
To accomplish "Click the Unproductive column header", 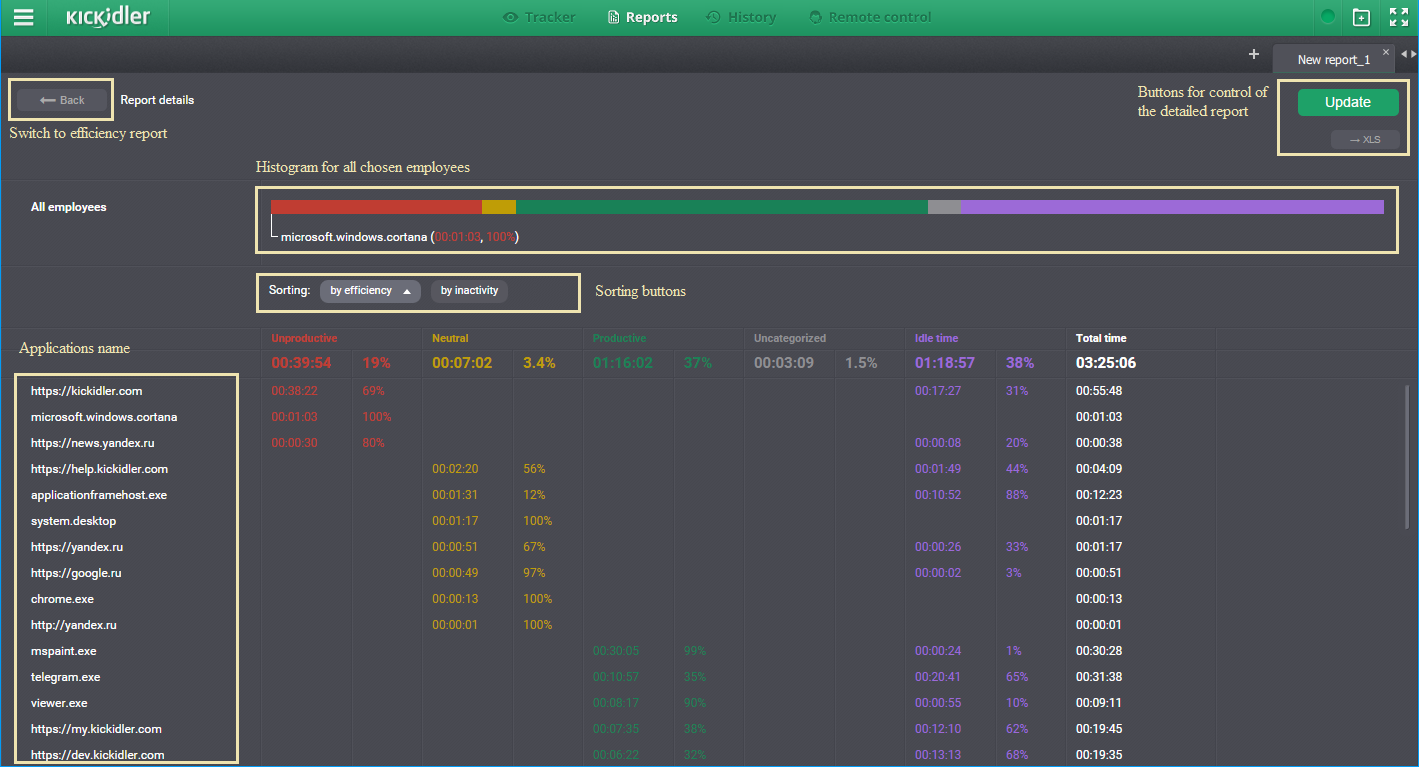I will [304, 338].
